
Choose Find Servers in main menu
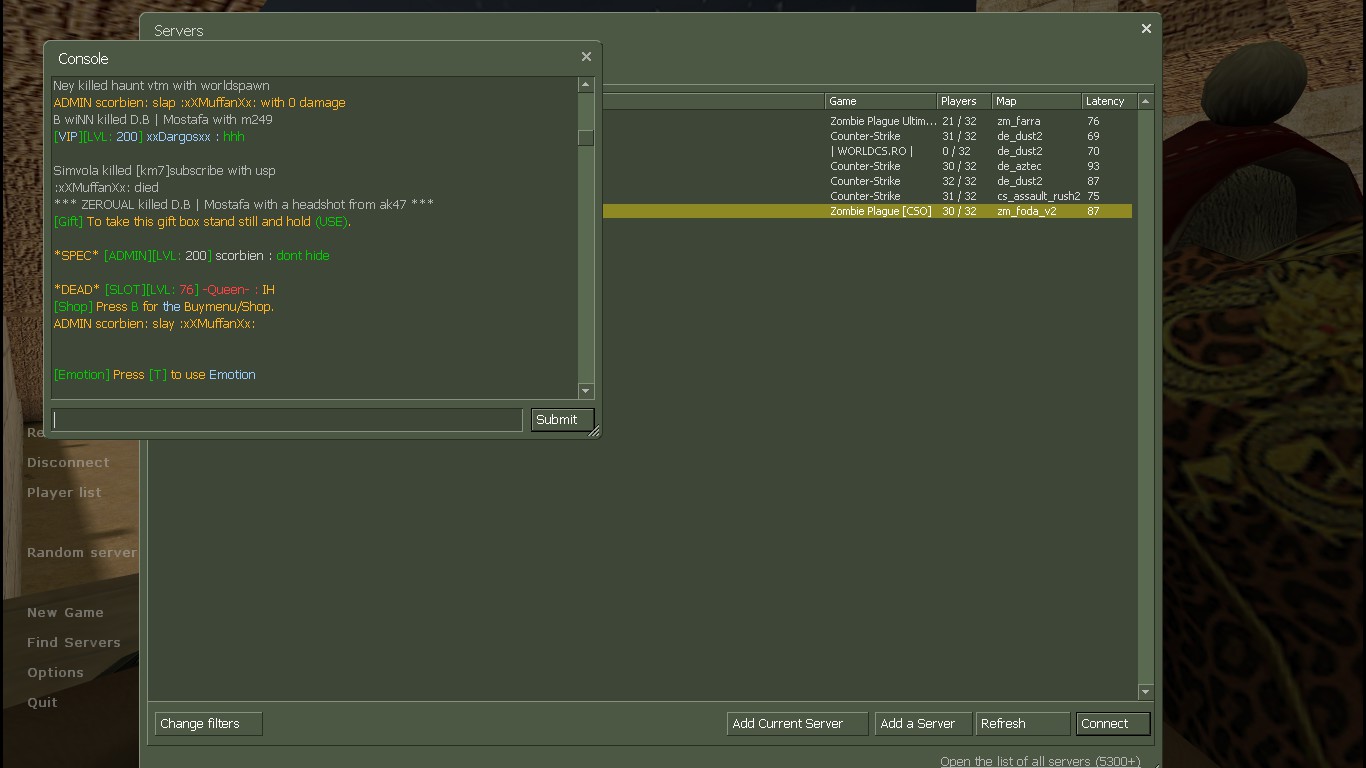pos(73,642)
